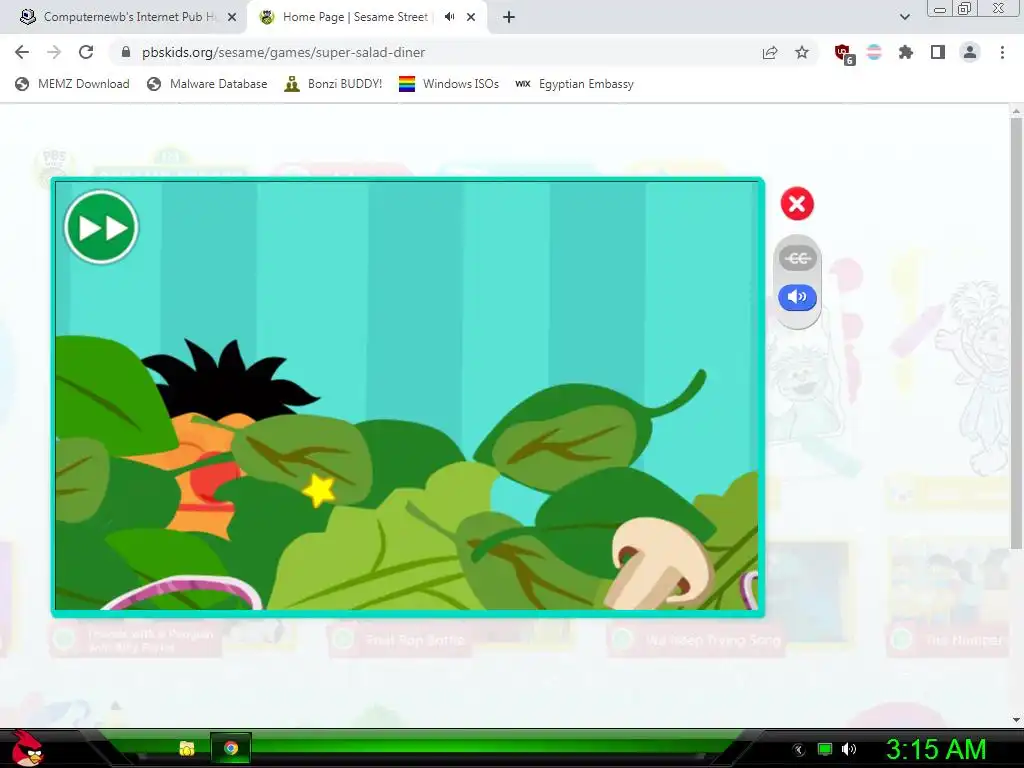The image size is (1024, 768).
Task: Select the Home Page Sesame Street tab
Action: pyautogui.click(x=356, y=17)
